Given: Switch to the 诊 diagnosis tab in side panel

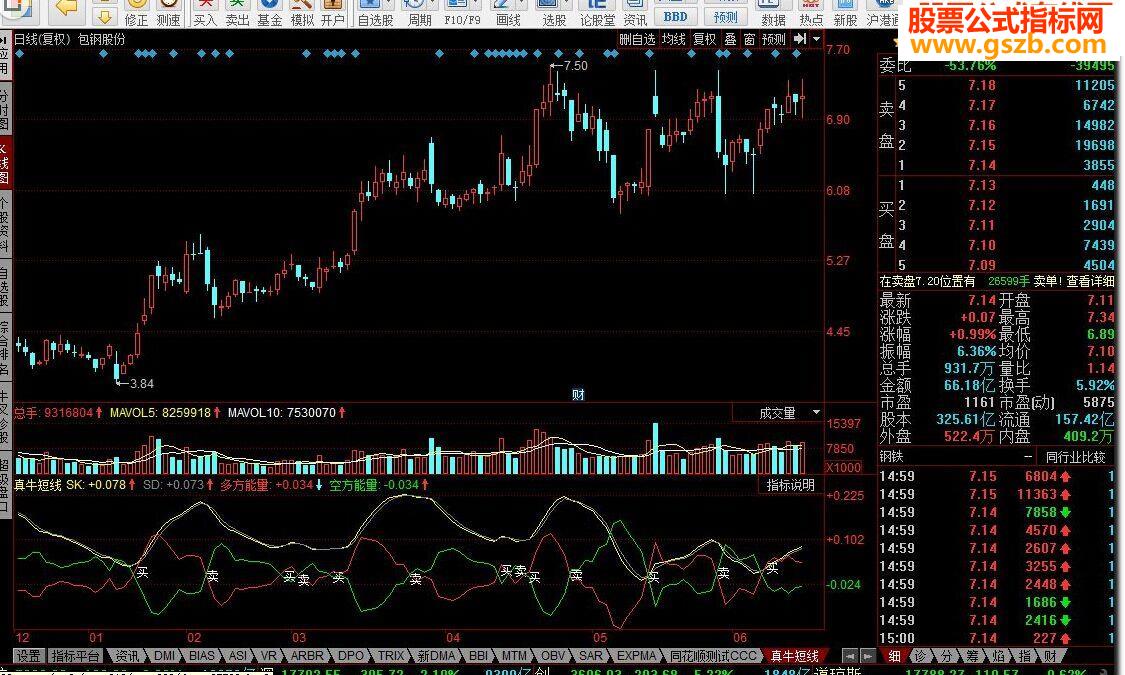Looking at the screenshot, I should [x=920, y=656].
